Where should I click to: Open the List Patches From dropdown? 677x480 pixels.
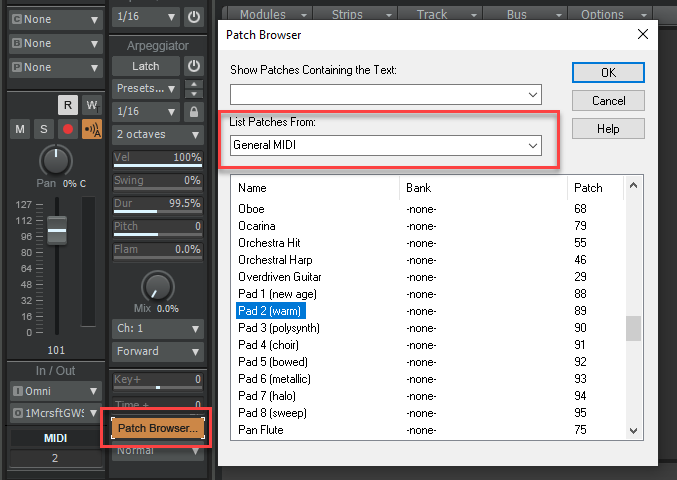[385, 145]
